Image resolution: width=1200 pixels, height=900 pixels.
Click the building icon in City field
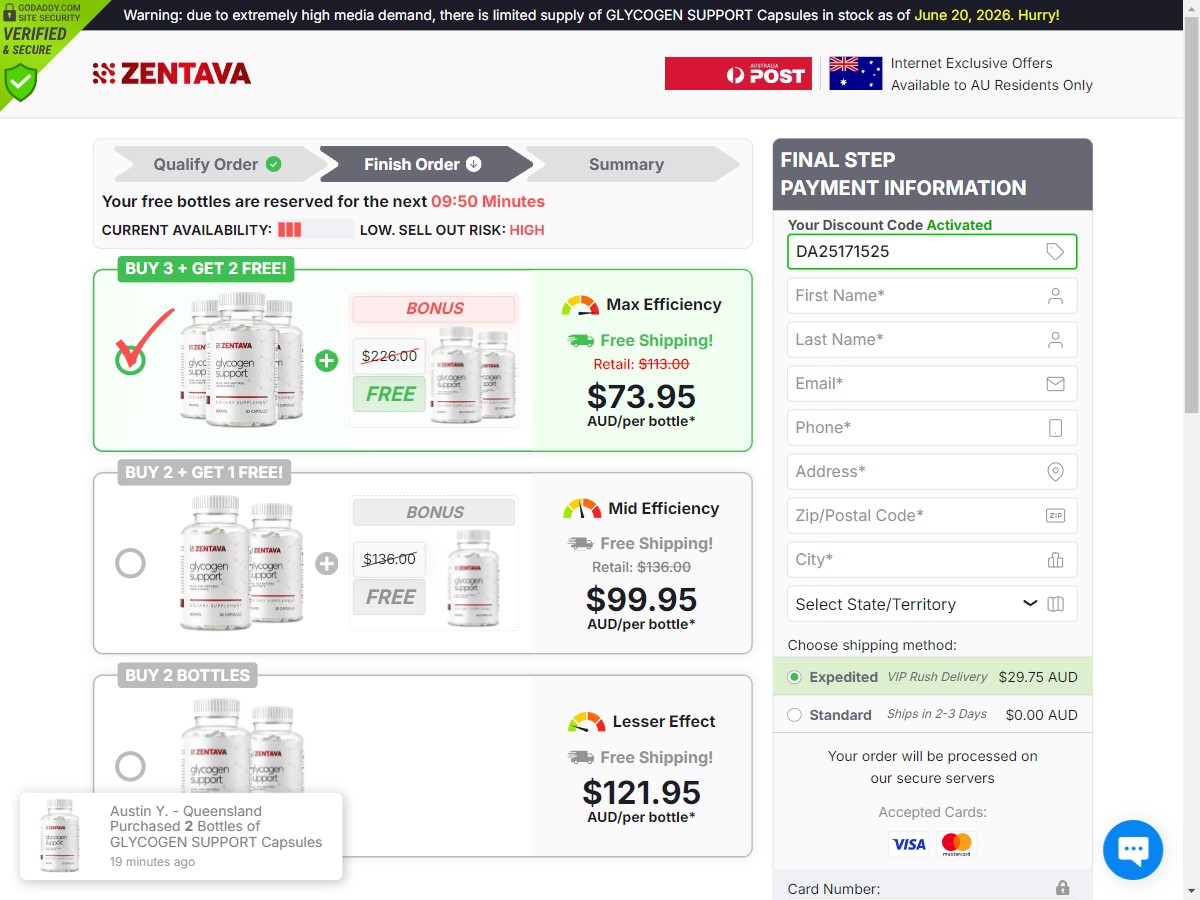click(x=1055, y=560)
